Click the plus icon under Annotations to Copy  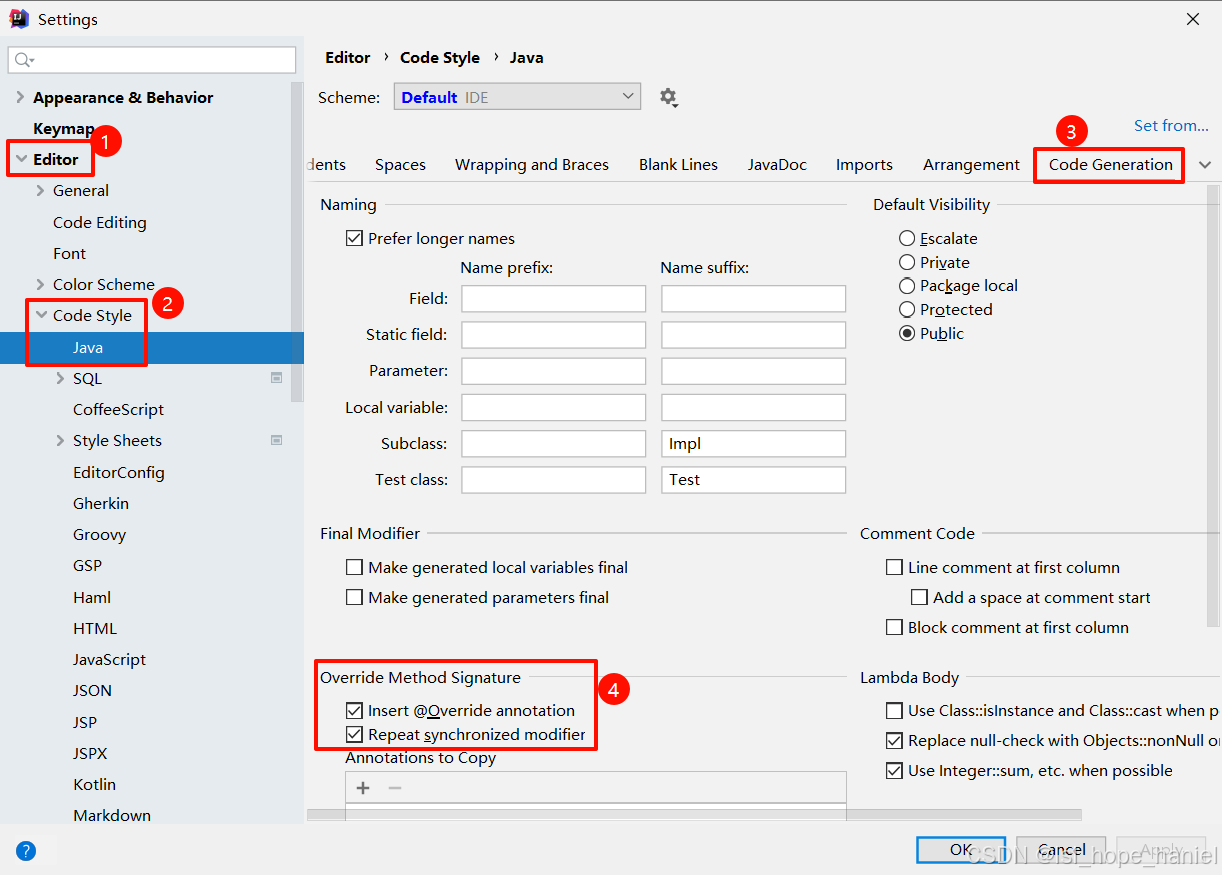(x=363, y=788)
